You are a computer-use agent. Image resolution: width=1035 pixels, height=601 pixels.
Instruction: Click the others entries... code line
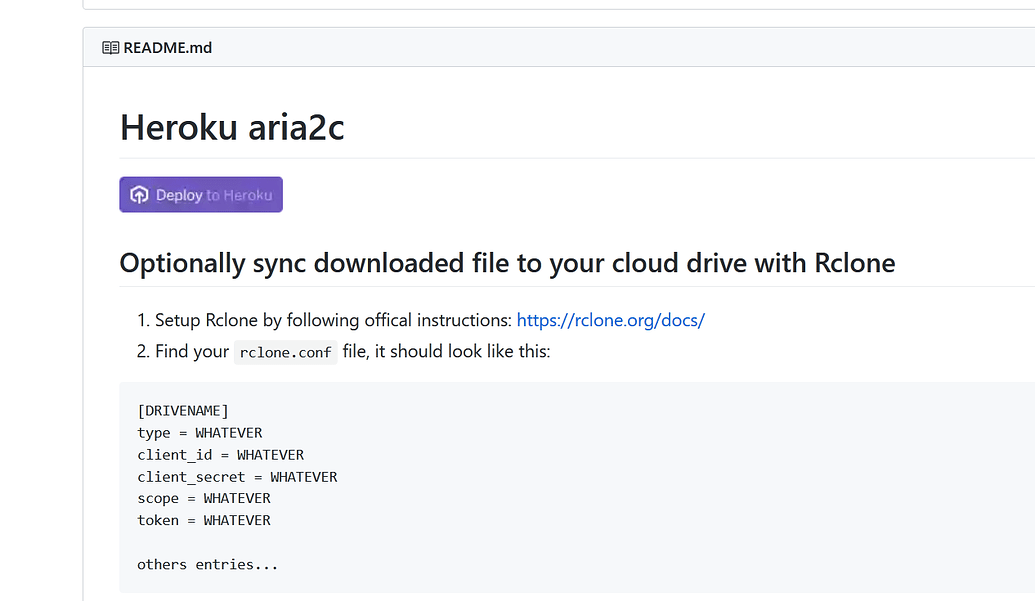tap(207, 564)
